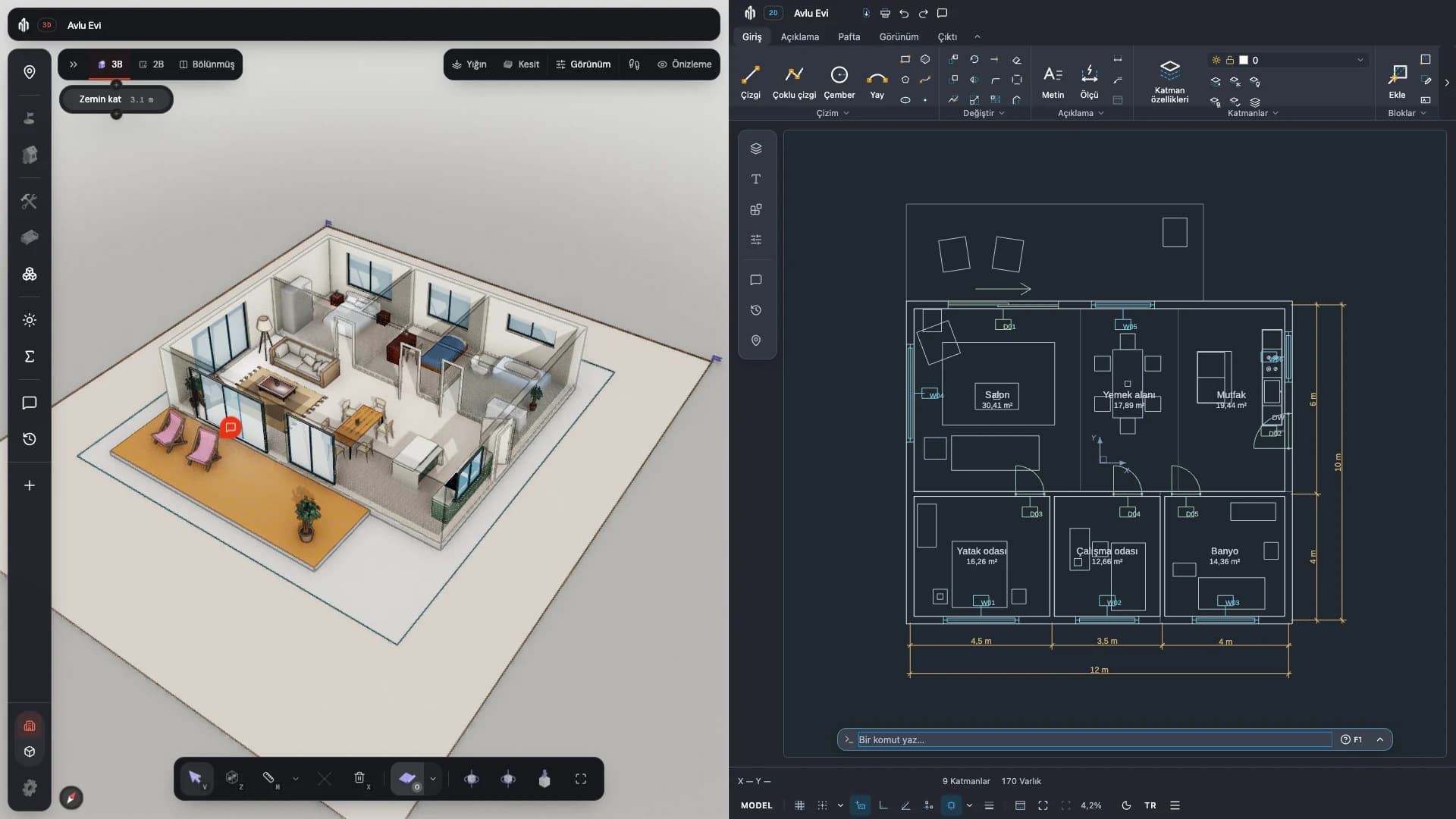Switch to the Bölünmüş split view tab
1456x819 pixels.
[x=206, y=64]
